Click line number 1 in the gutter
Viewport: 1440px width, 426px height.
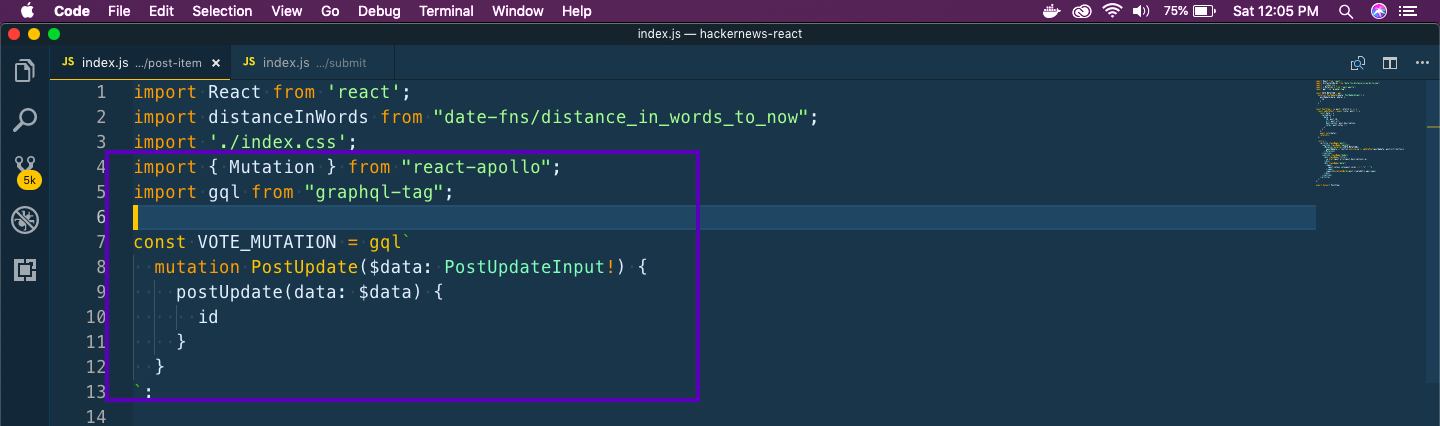[101, 92]
